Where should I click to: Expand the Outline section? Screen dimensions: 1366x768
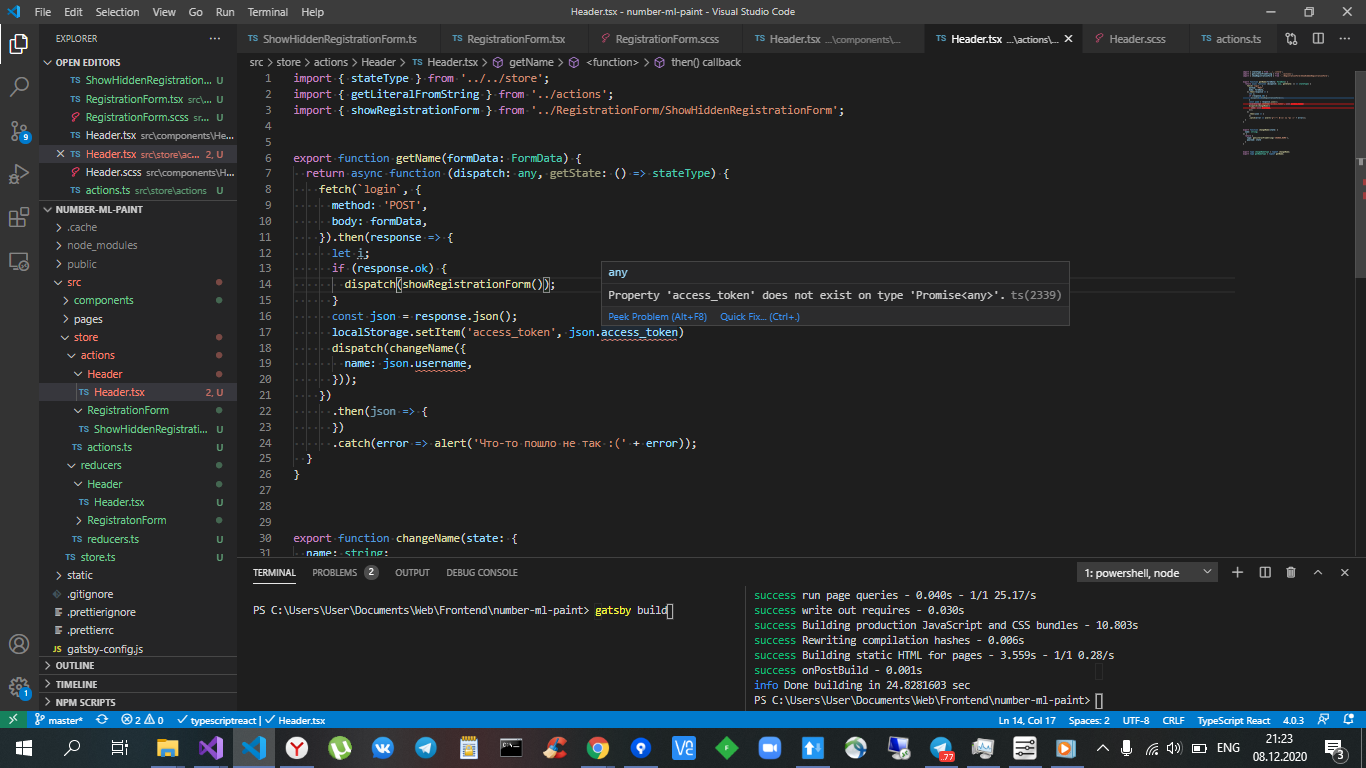138,665
